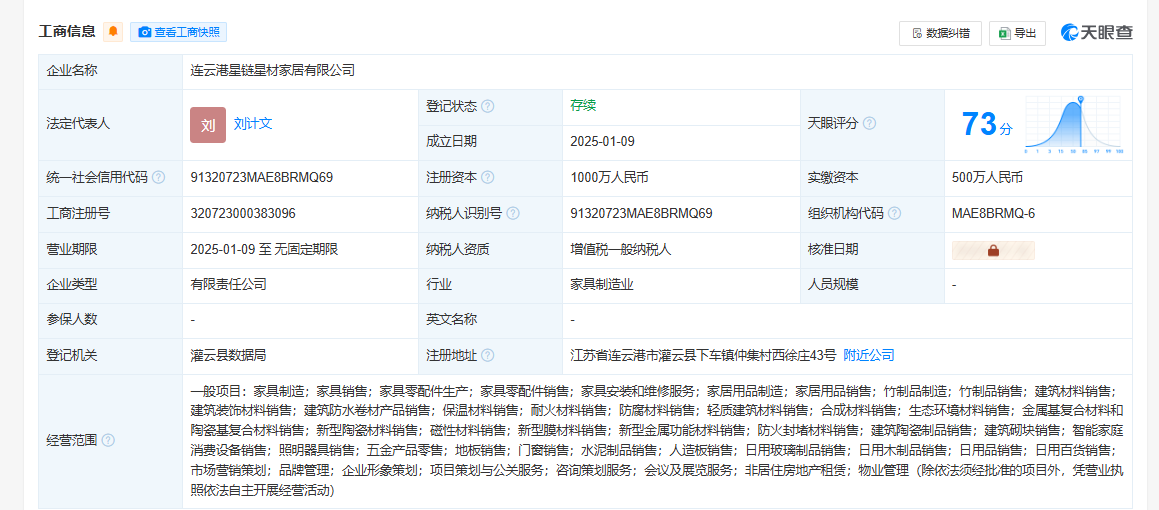1159x510 pixels.
Task: Open legal representative 刘计文 link
Action: tap(253, 124)
